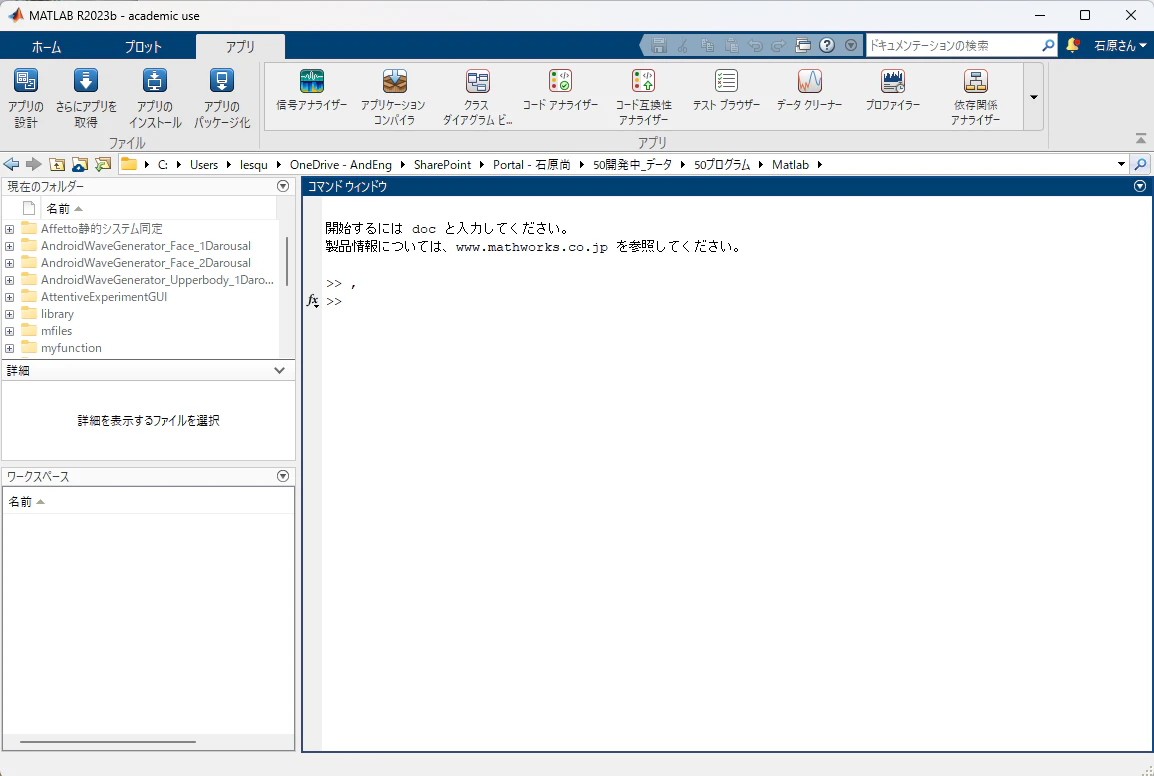Click 50開発中_データ path segment
The height and width of the screenshot is (776, 1154).
632,164
